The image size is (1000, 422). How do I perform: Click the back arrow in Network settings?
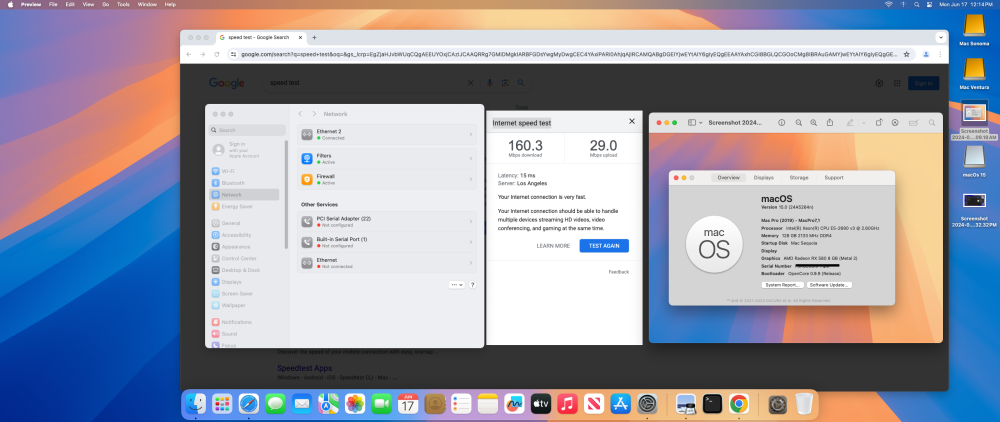[300, 113]
